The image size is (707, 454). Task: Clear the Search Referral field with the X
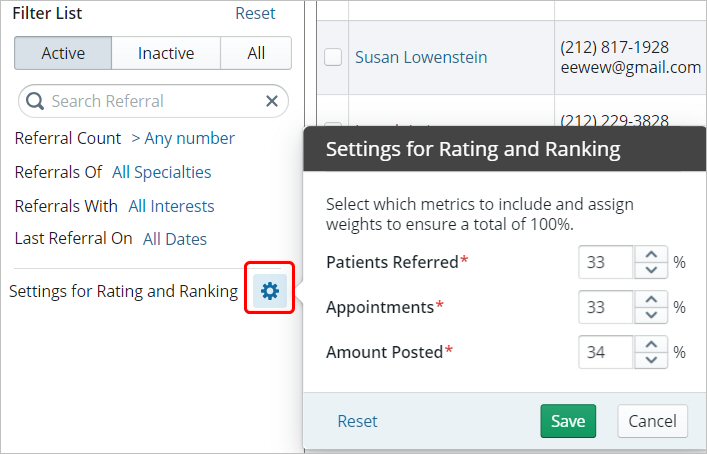coord(272,101)
